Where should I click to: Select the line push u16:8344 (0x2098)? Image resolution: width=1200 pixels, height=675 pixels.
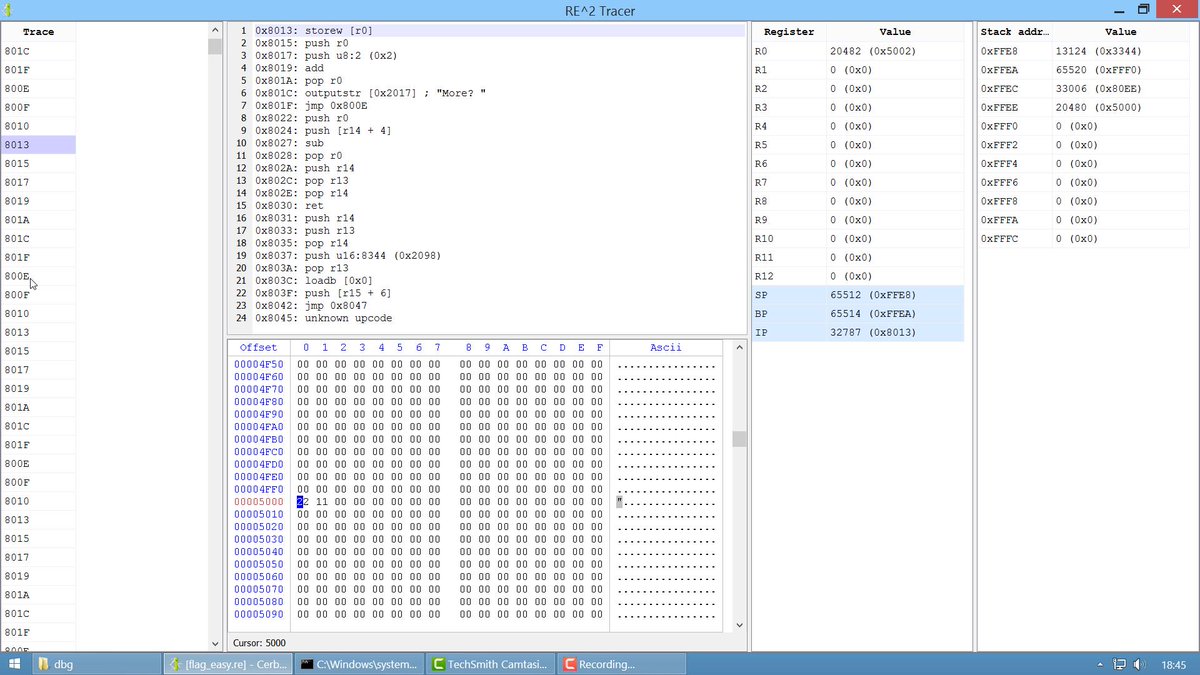pyautogui.click(x=347, y=255)
